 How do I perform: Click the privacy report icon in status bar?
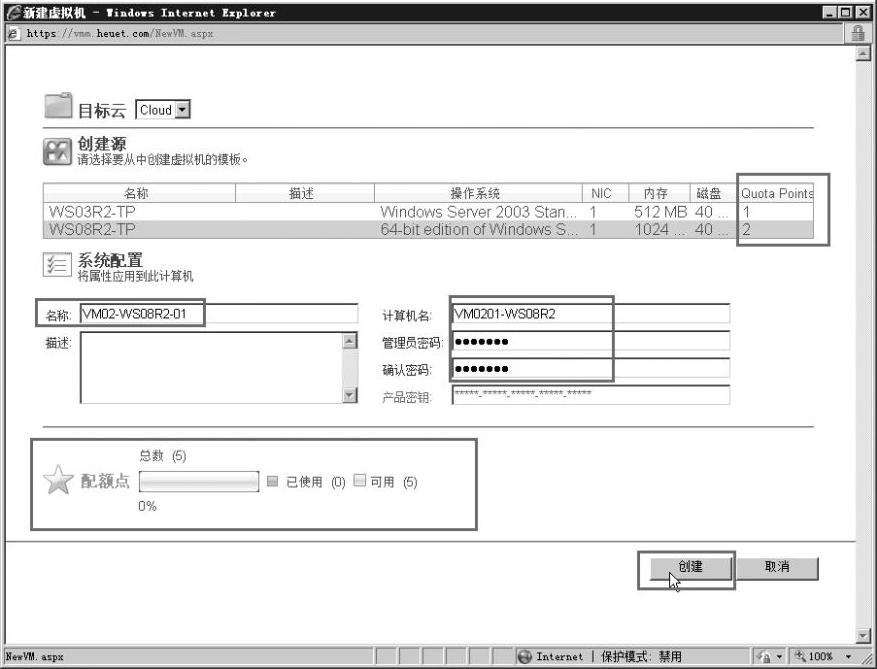(x=765, y=656)
